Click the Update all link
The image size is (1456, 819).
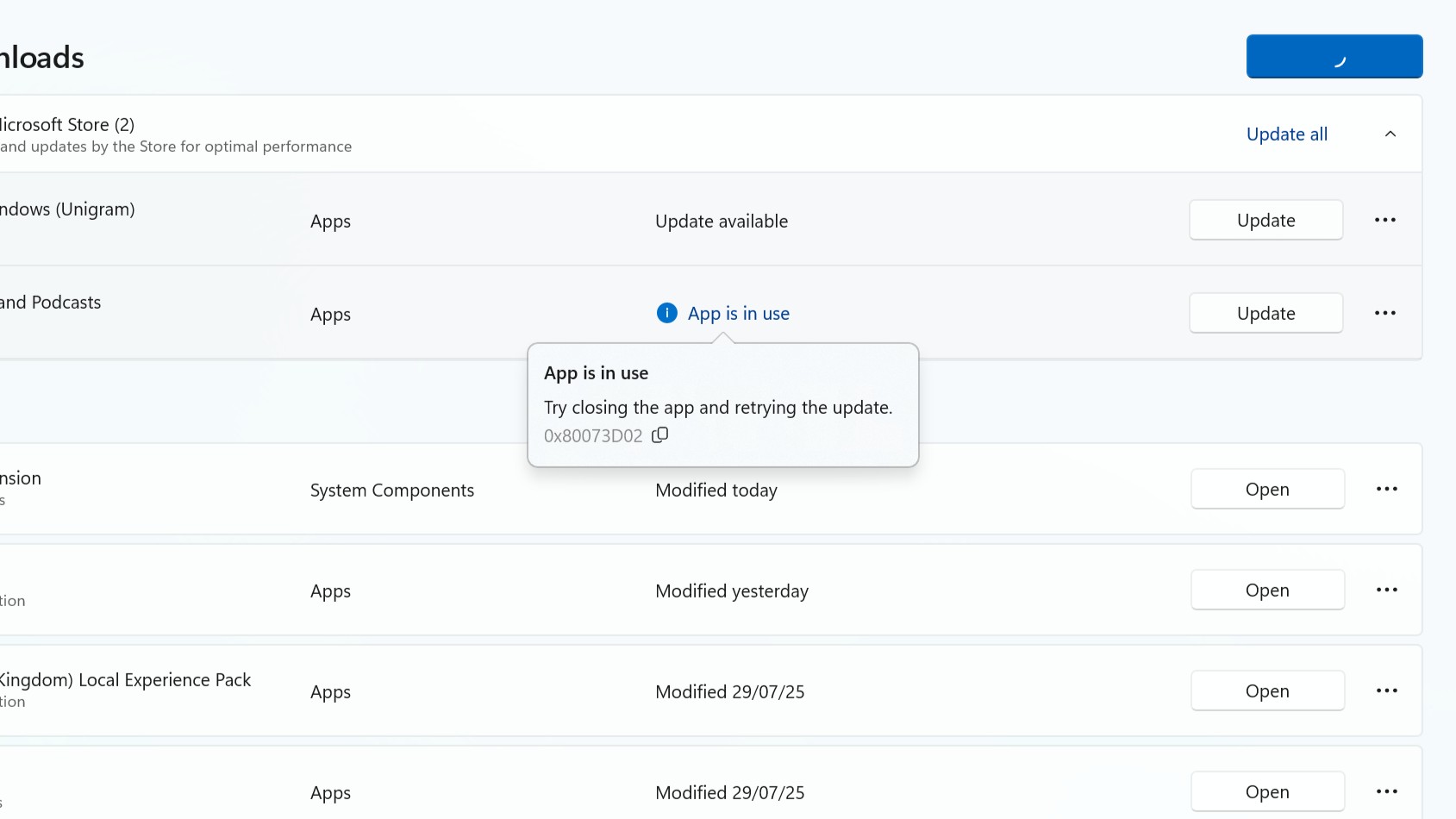(1286, 134)
